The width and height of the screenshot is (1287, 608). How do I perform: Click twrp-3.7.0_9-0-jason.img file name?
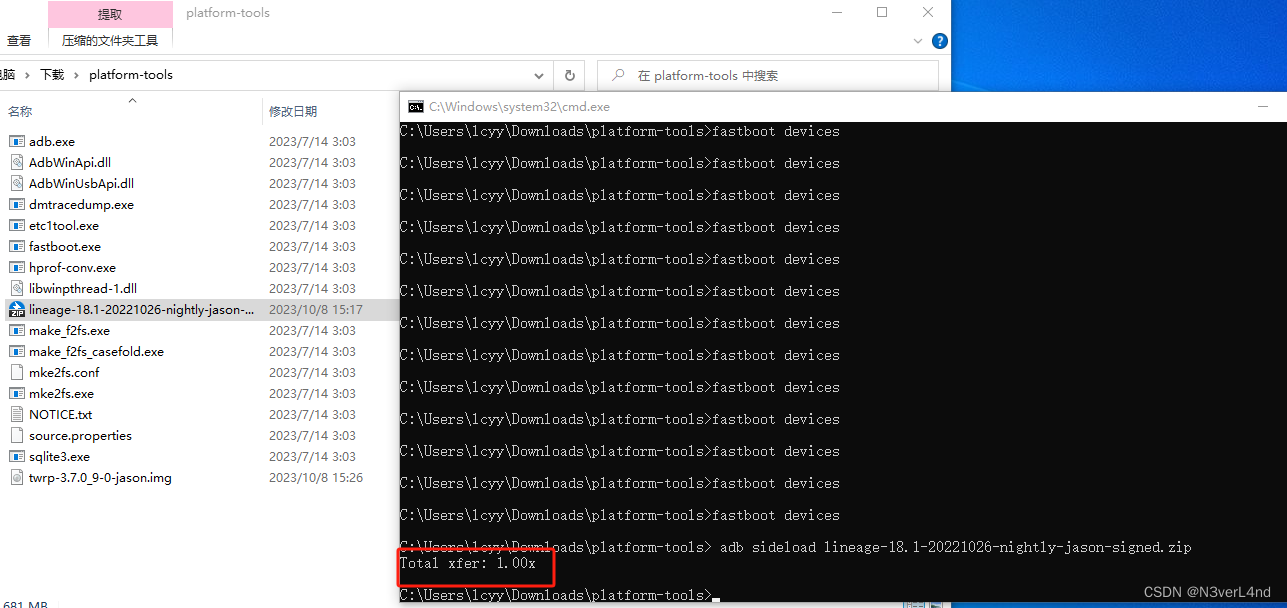pyautogui.click(x=100, y=478)
